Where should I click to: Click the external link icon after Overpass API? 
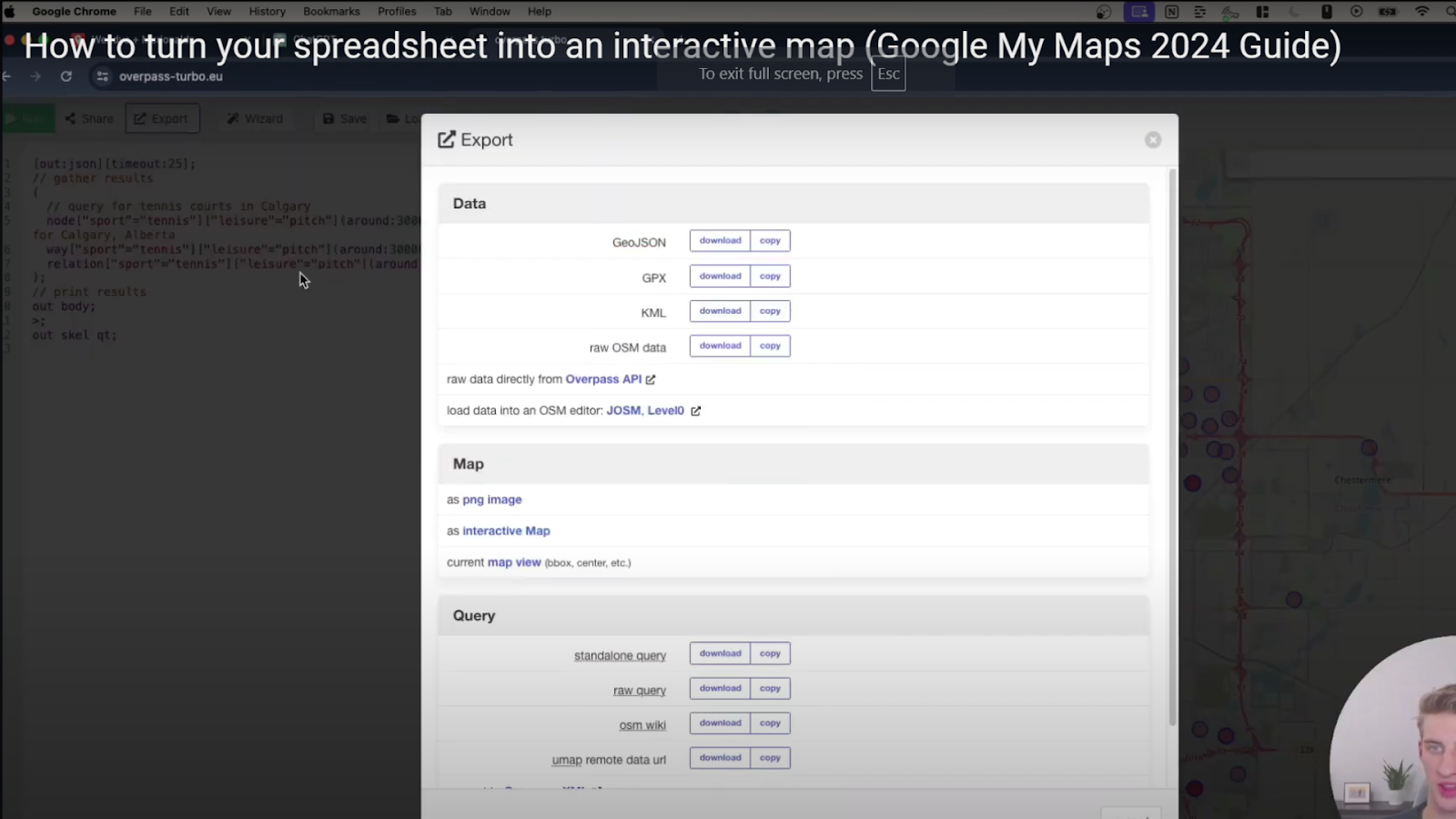[x=651, y=379]
